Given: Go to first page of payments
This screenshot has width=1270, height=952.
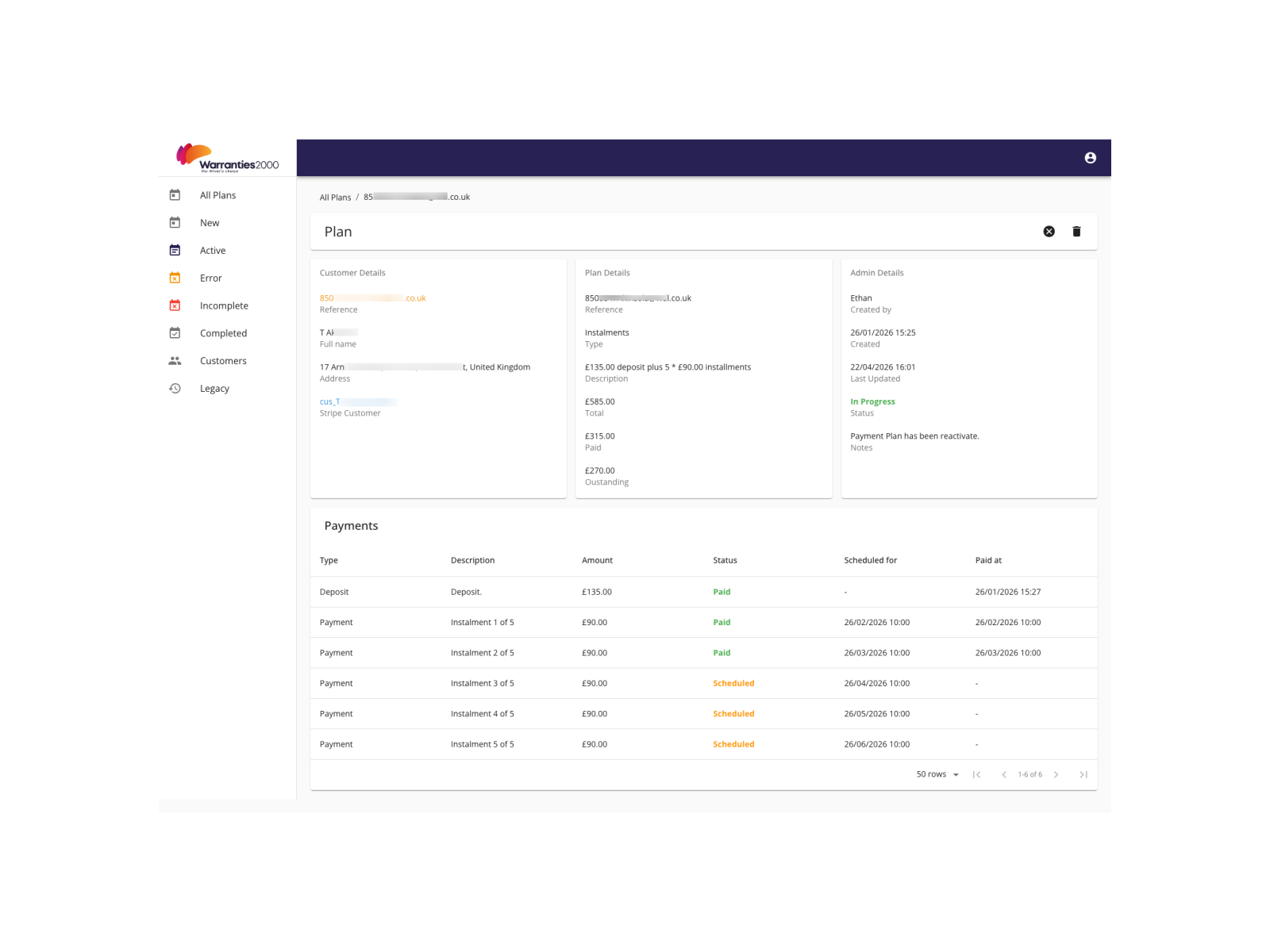Looking at the screenshot, I should (x=976, y=775).
